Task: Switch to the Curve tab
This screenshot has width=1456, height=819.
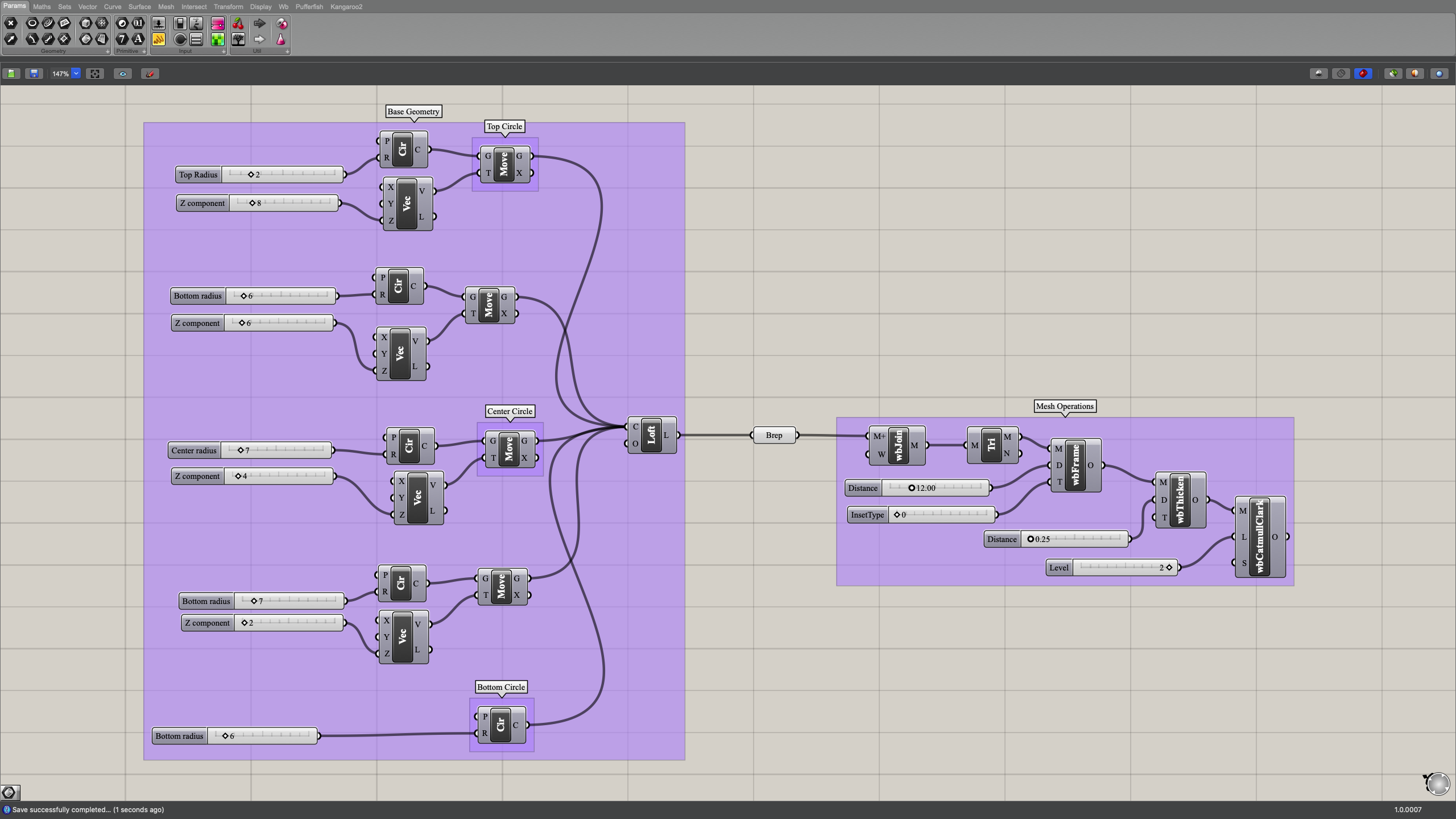Action: click(x=113, y=7)
